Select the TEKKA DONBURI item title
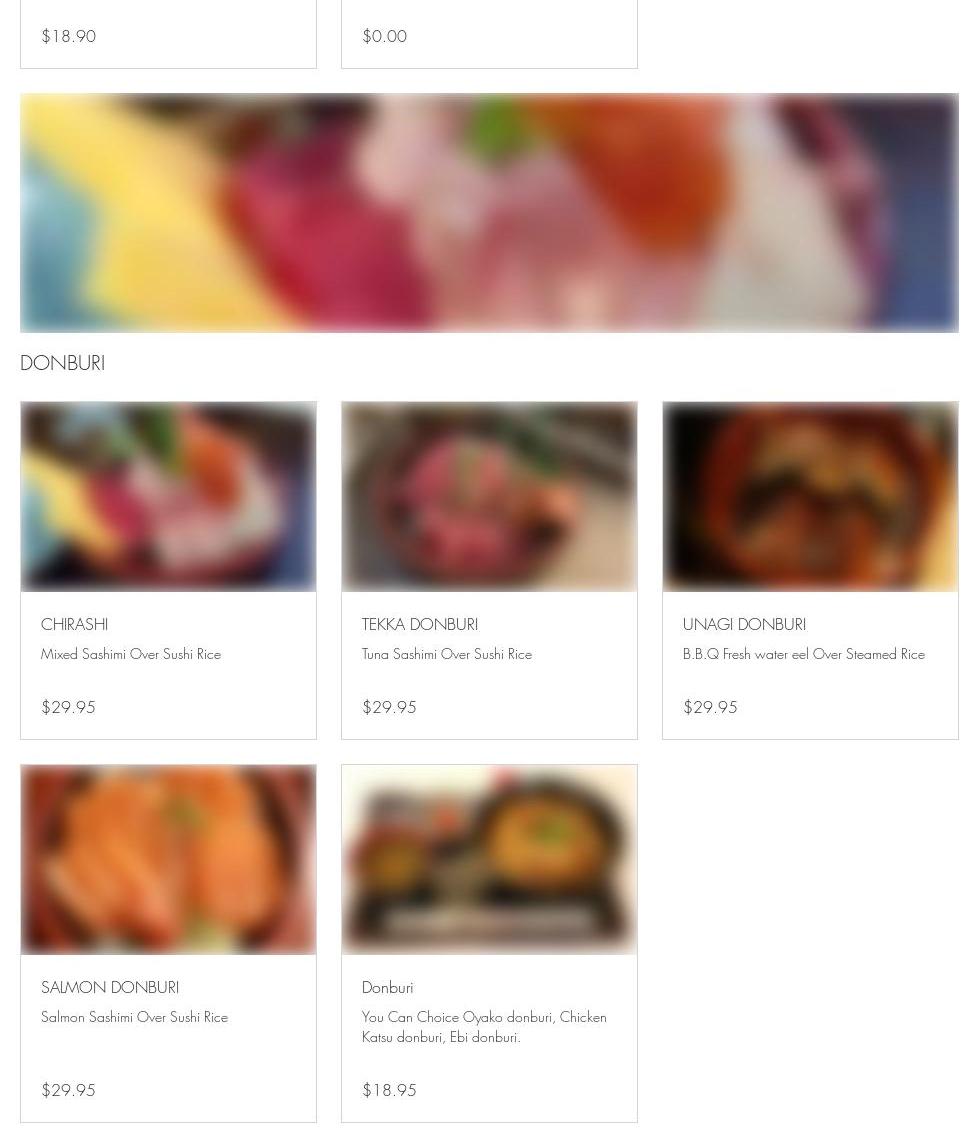Viewport: 965px width, 1135px height. coord(420,624)
